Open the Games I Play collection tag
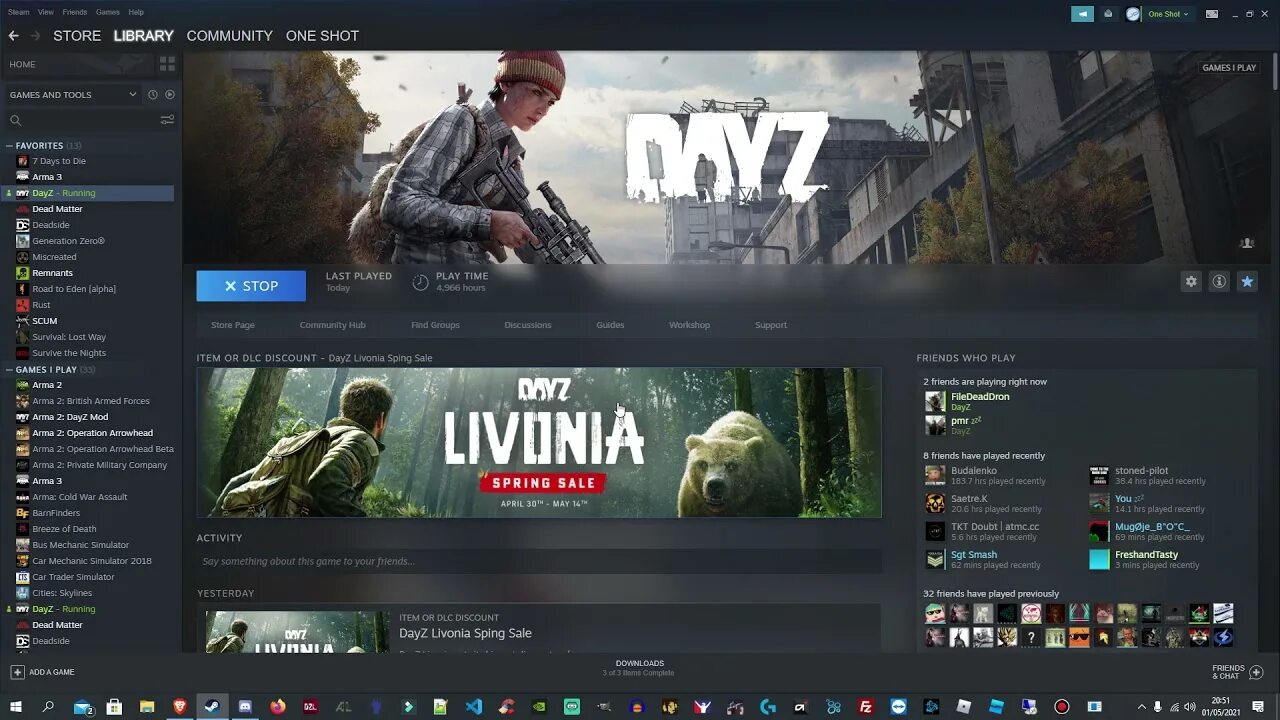 [x=1229, y=68]
